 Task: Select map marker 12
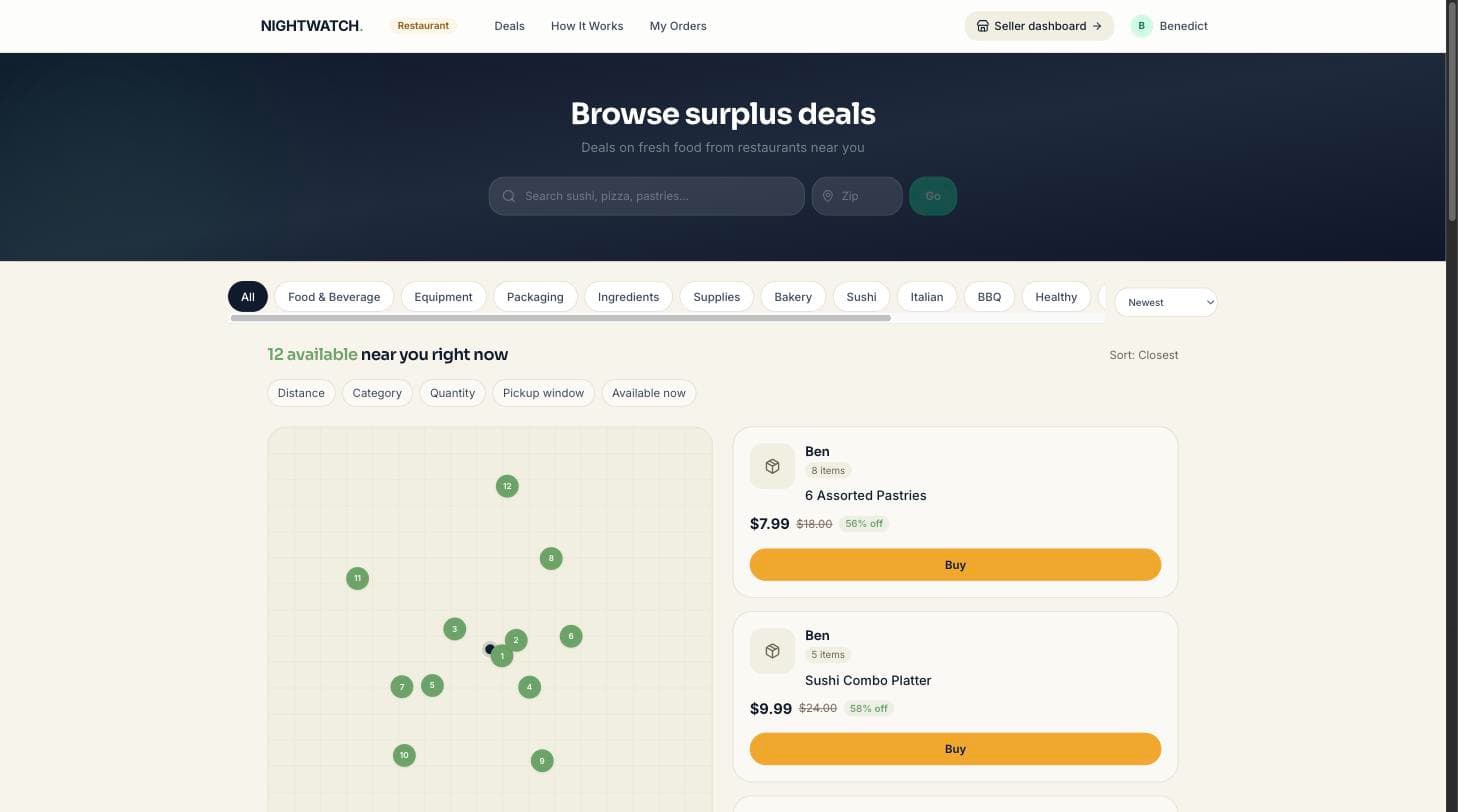click(x=507, y=486)
